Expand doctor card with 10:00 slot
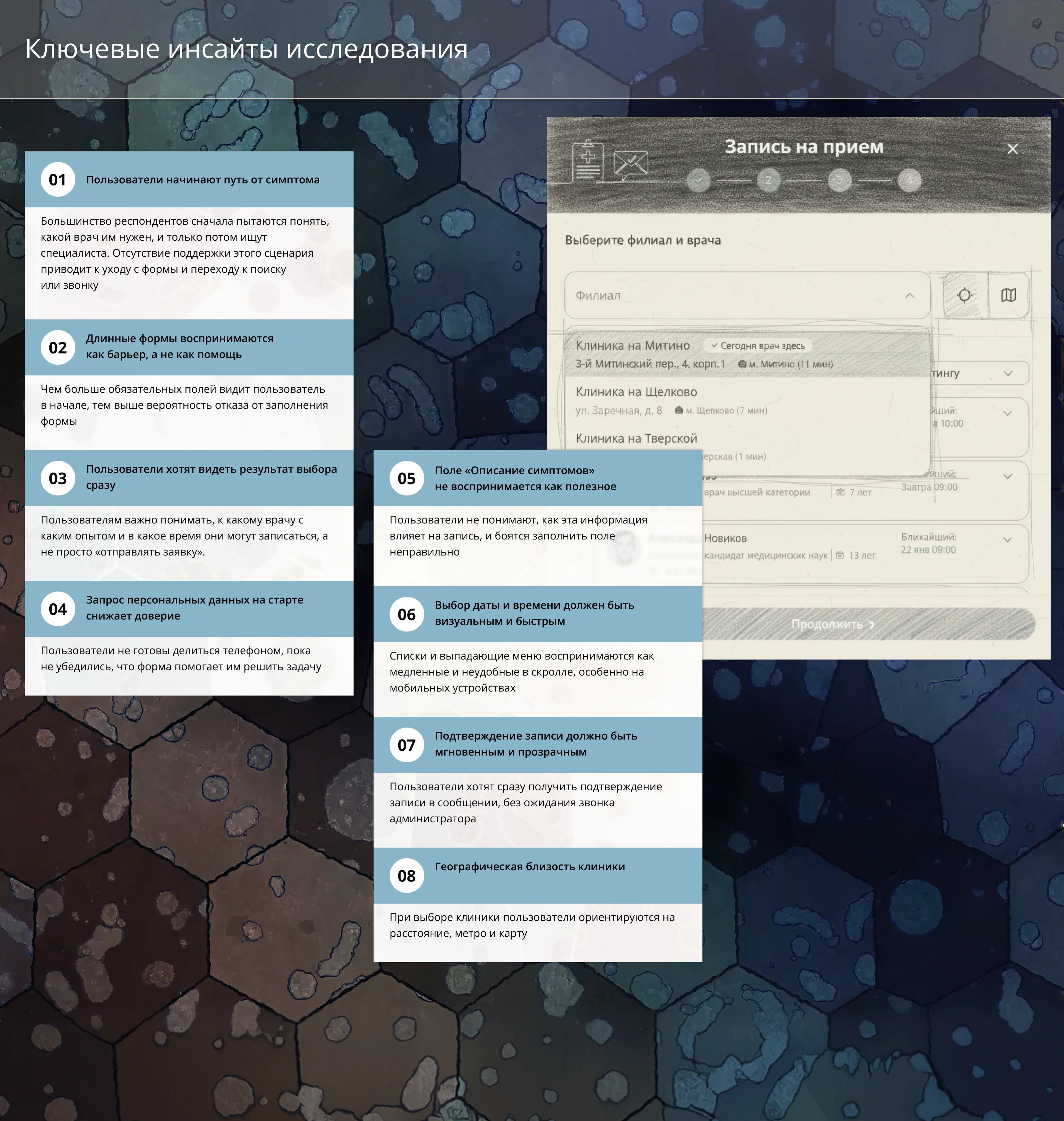1064x1121 pixels. tap(1008, 413)
